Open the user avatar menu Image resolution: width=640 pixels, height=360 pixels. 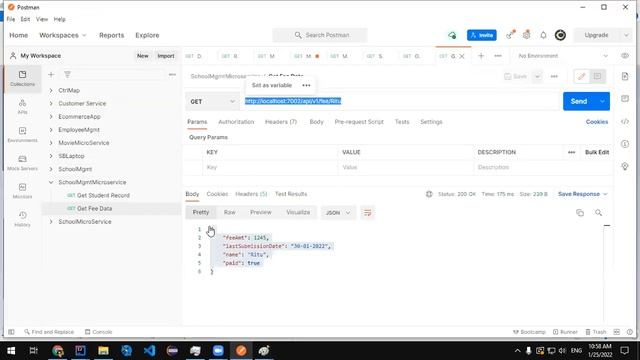[x=560, y=35]
